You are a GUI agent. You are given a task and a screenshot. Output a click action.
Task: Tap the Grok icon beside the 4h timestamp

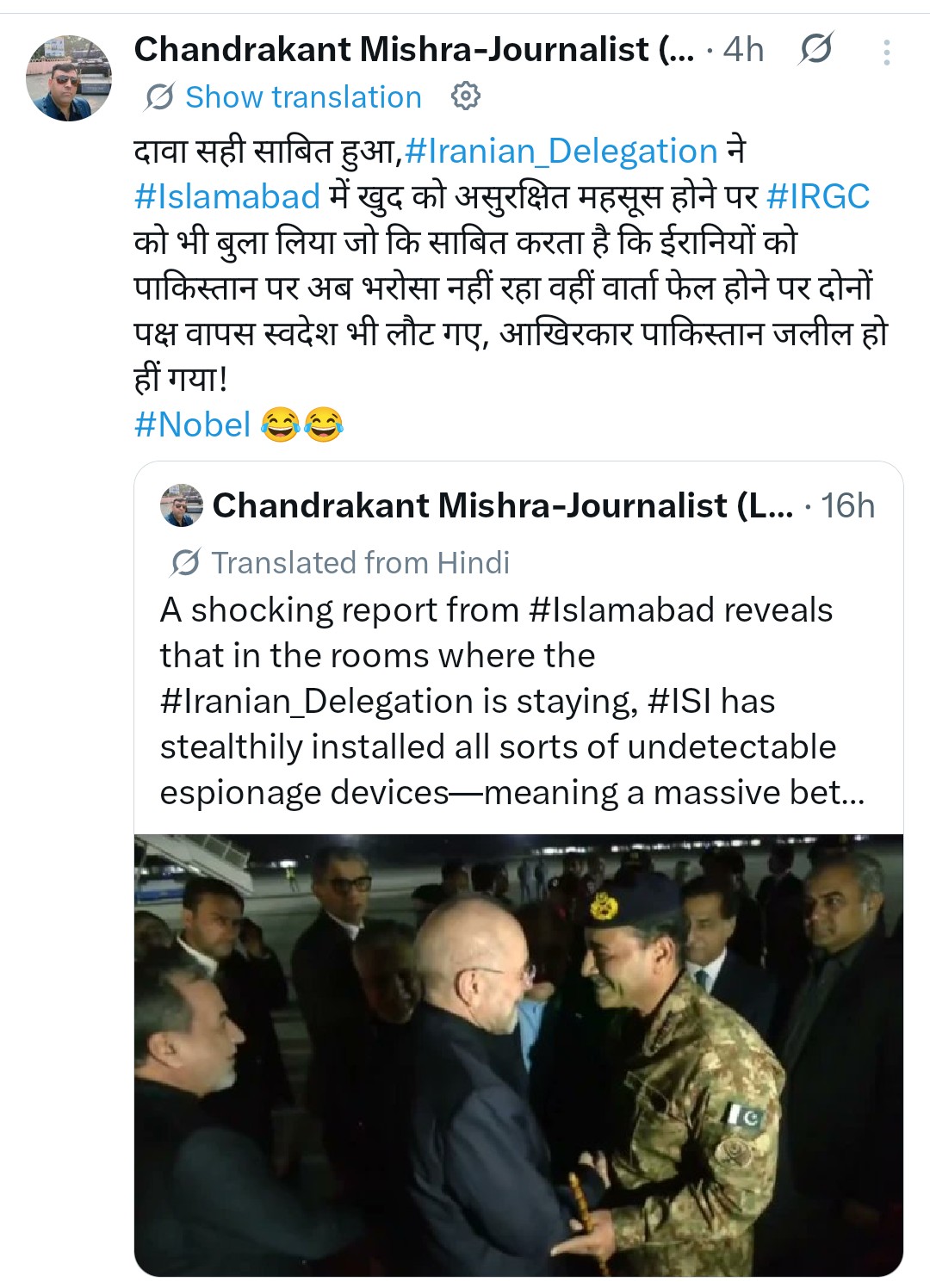click(815, 49)
